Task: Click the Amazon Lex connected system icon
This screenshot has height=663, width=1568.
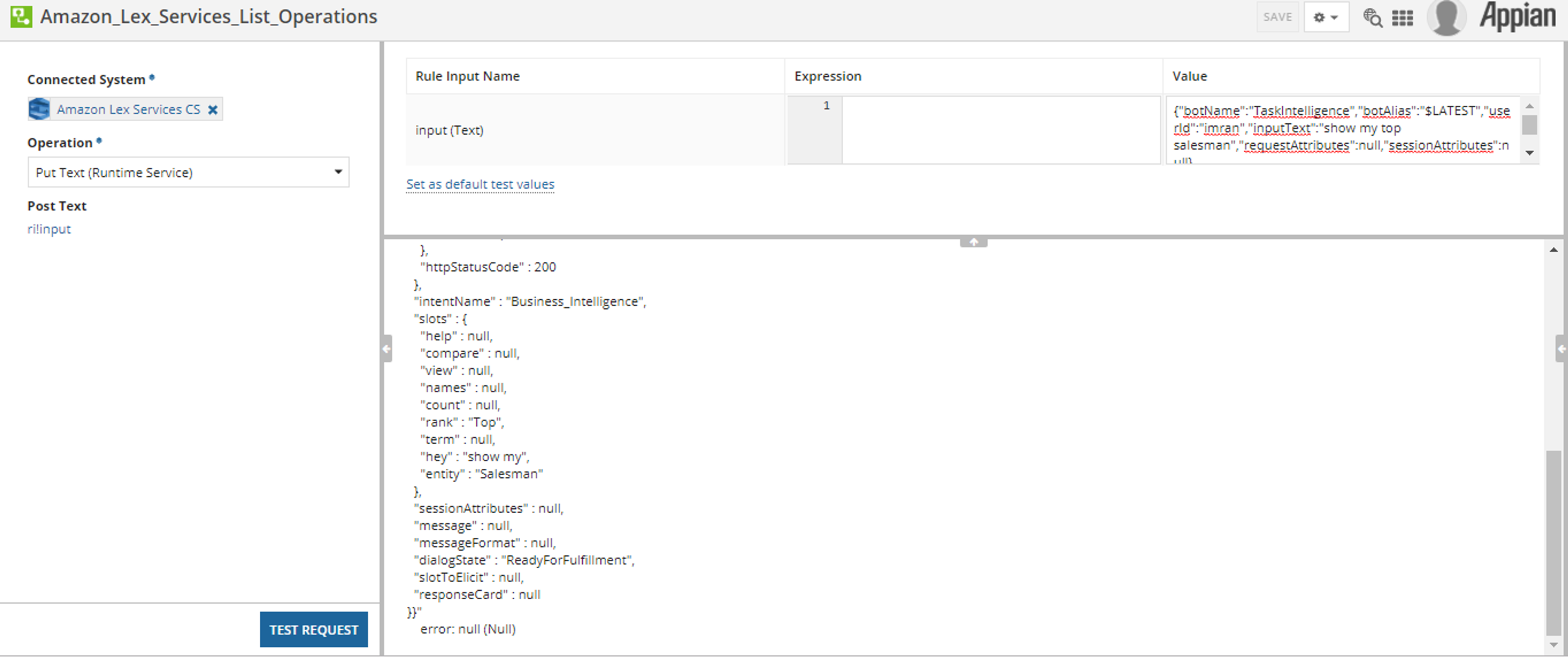Action: click(40, 109)
